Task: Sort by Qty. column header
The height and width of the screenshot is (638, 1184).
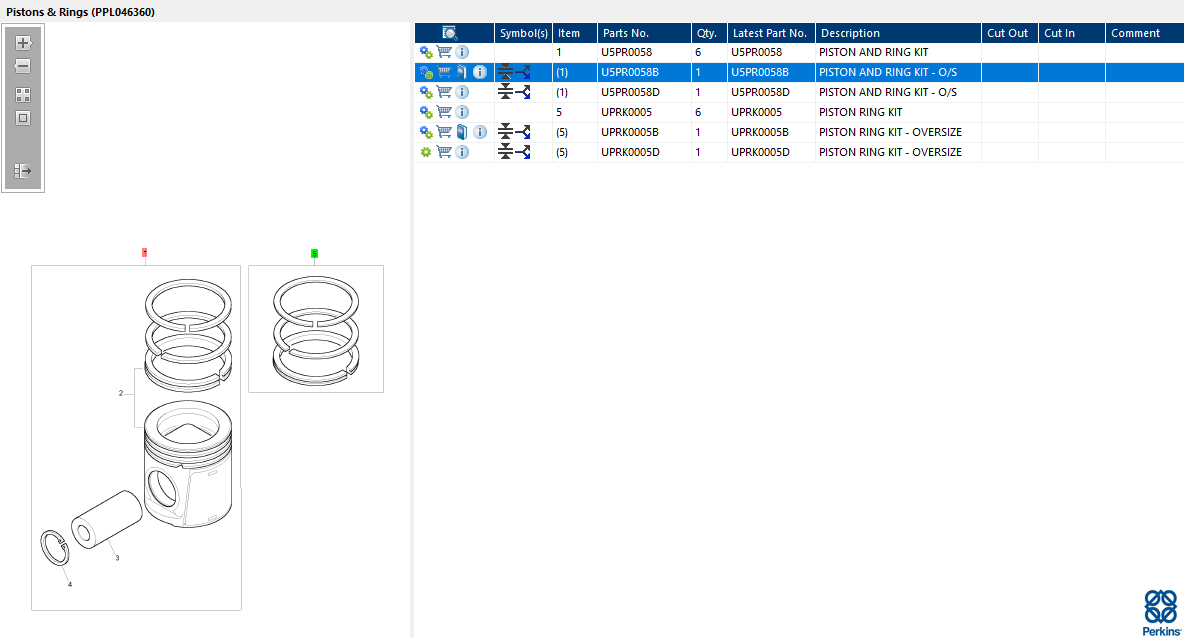Action: click(709, 33)
